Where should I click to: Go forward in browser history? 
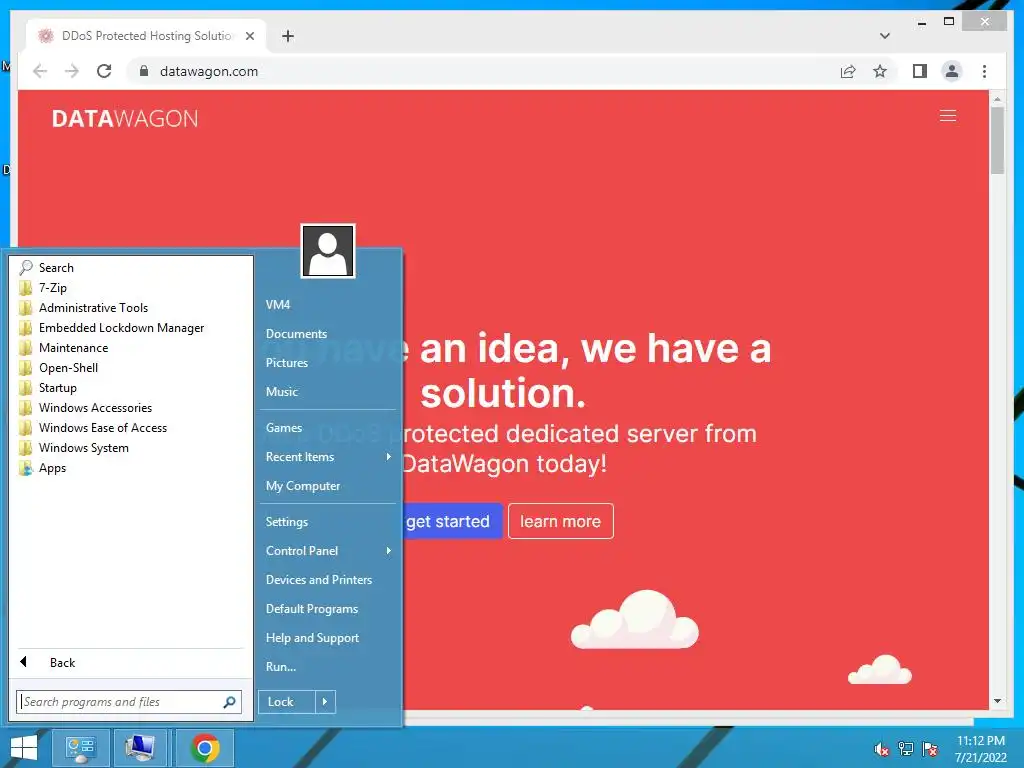tap(72, 71)
